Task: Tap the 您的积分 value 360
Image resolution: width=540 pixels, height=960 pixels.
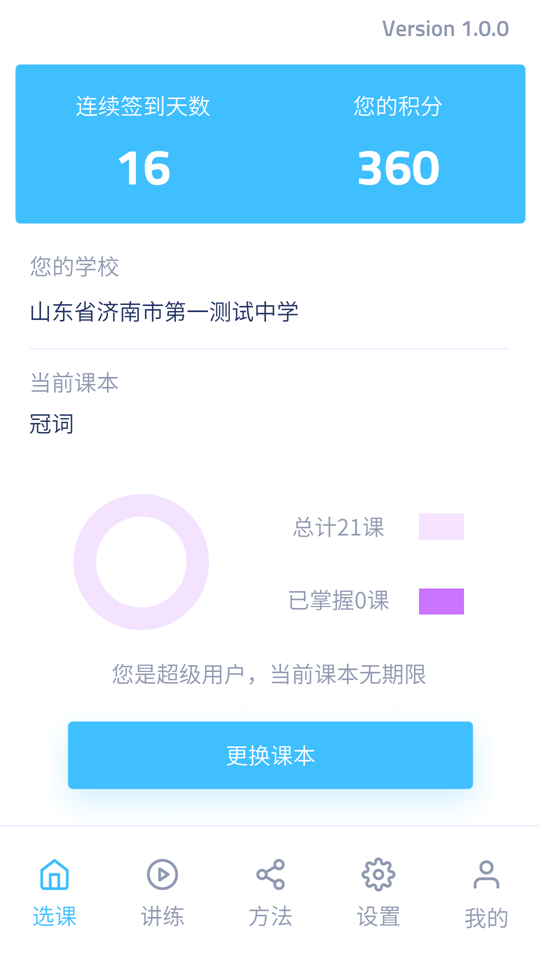Action: coord(399,168)
